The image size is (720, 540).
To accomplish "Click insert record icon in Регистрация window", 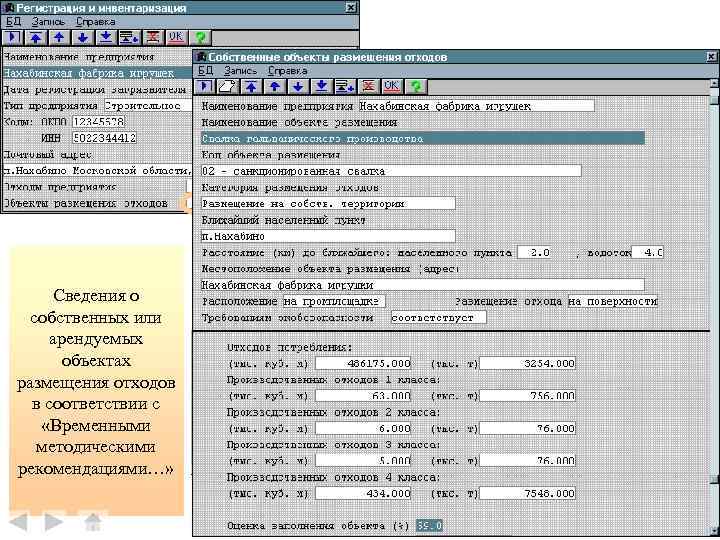I will [x=129, y=37].
